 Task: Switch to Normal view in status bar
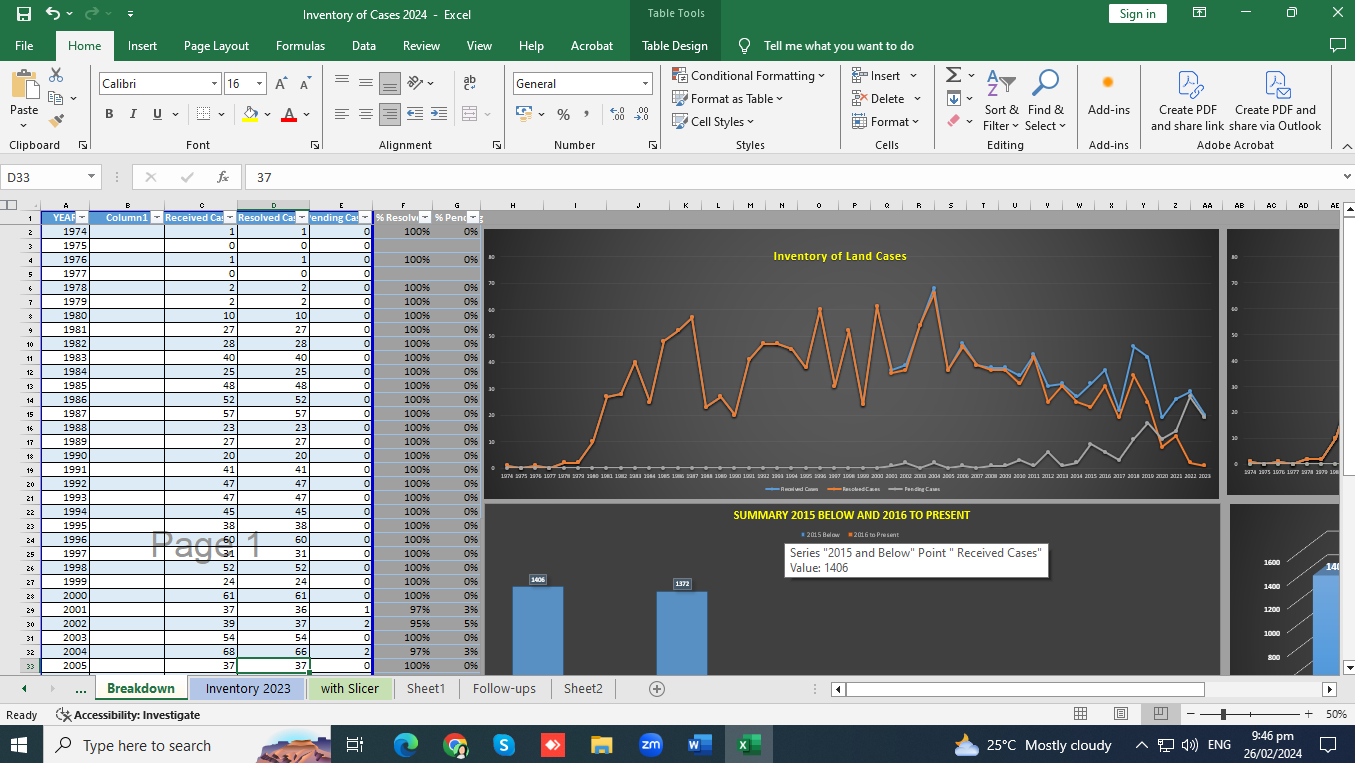1081,714
